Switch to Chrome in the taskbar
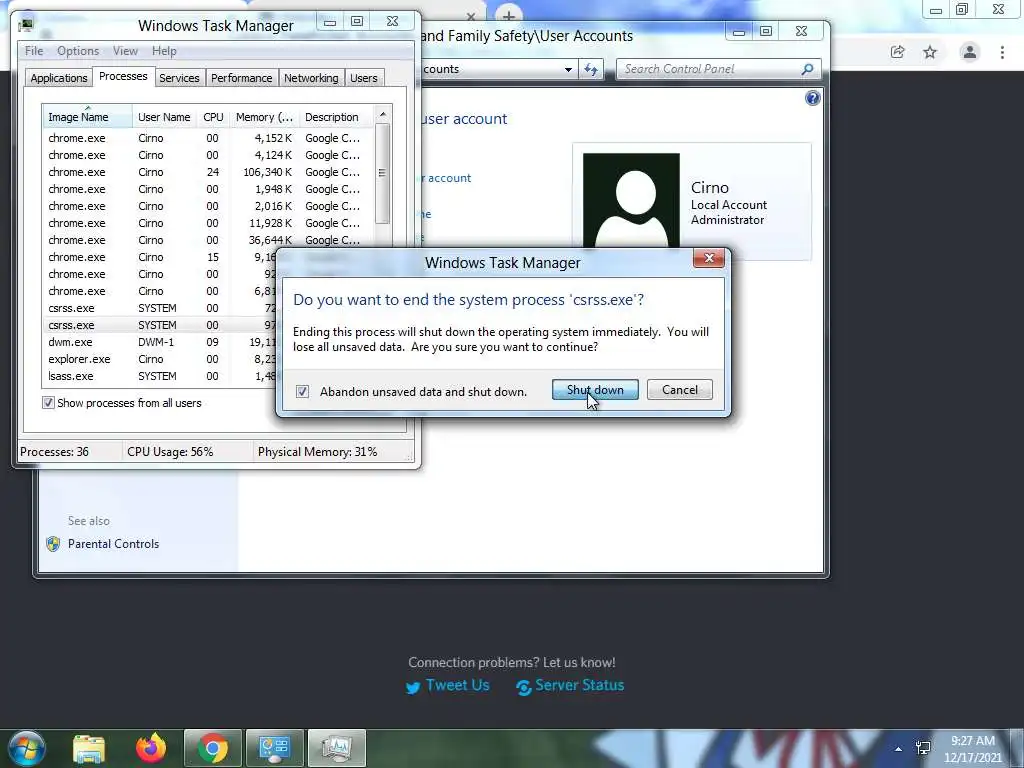 (x=213, y=748)
